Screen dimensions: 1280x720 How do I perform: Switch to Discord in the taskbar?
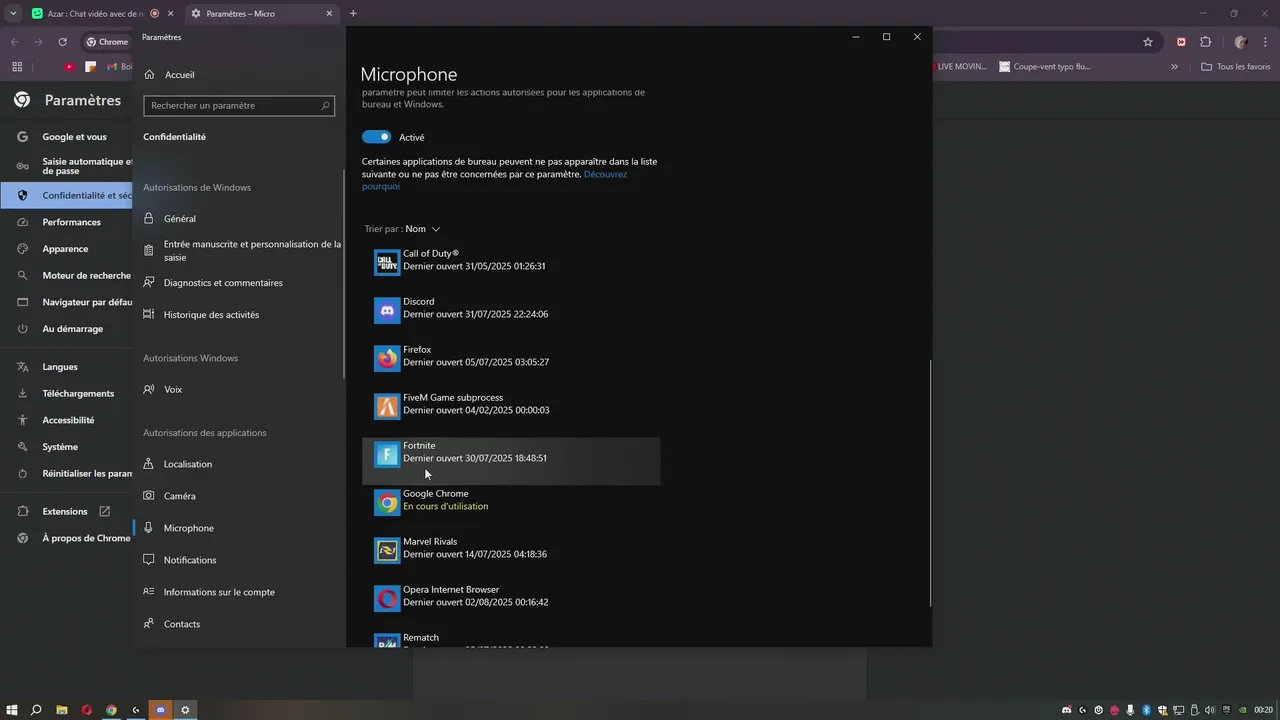point(160,710)
